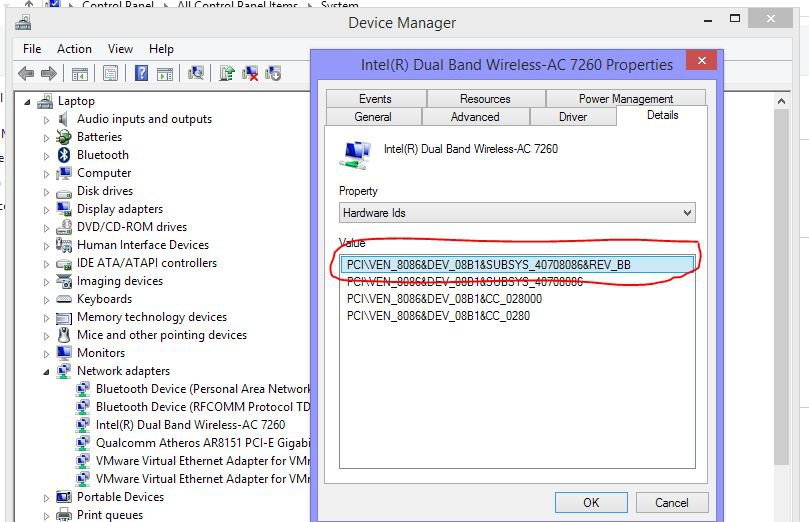Click the Human Interface Devices icon
809x522 pixels.
point(64,244)
